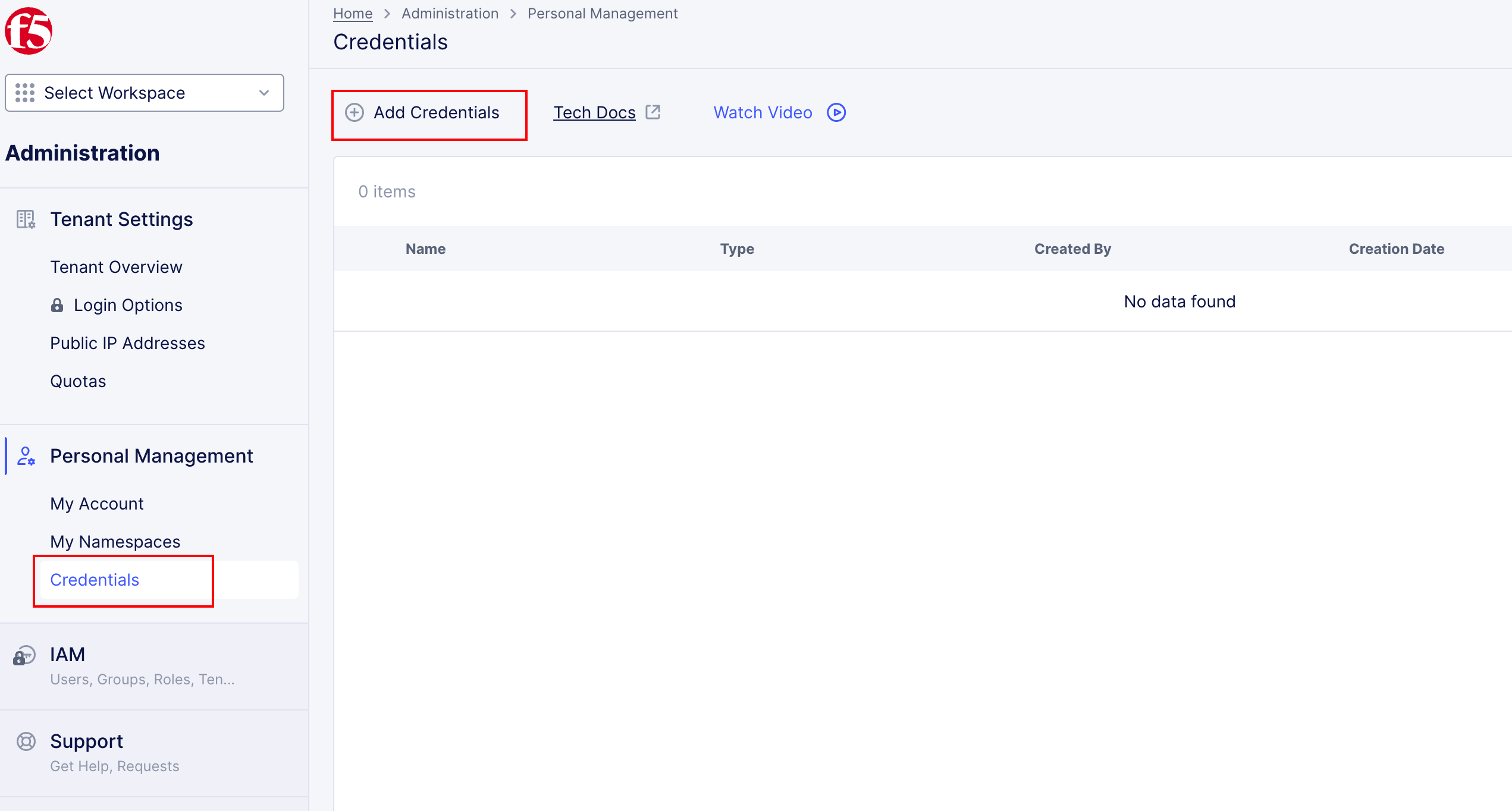Click the F5 logo

(29, 31)
